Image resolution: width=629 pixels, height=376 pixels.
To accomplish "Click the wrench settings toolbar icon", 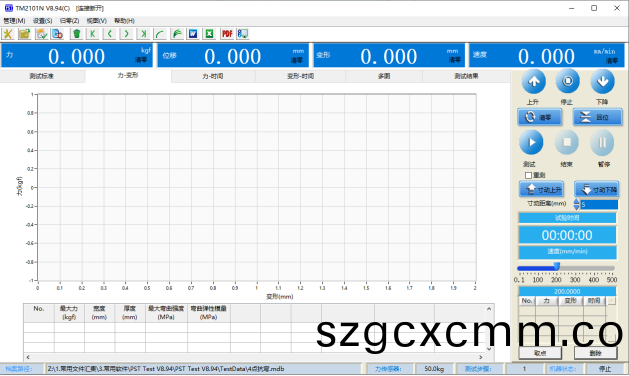I will point(8,34).
